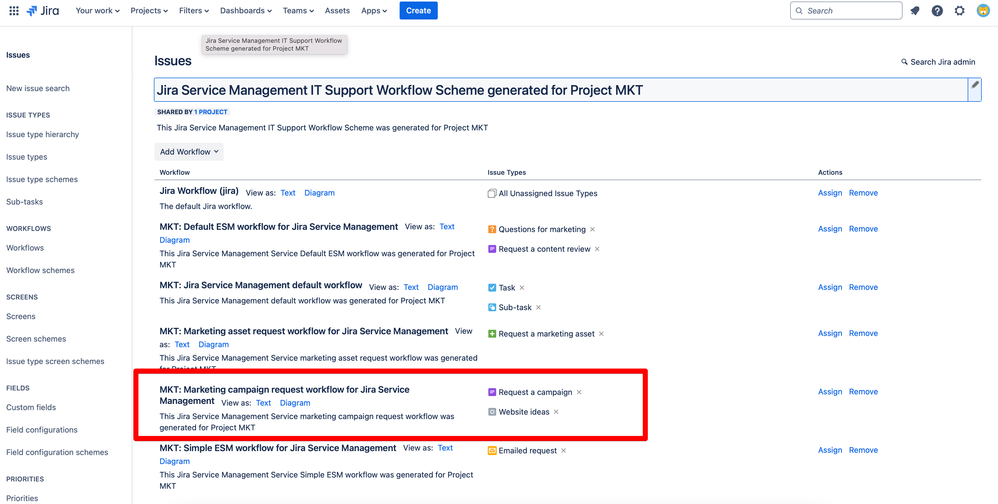Viewport: 998px width, 504px height.
Task: View MKT: Default ESM workflow as Text
Action: (x=447, y=226)
